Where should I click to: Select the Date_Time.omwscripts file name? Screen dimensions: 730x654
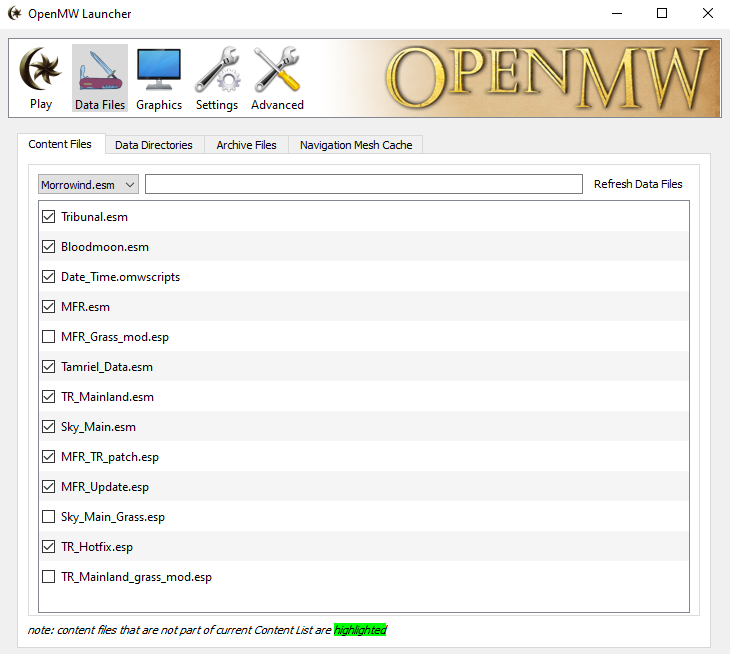click(x=121, y=277)
